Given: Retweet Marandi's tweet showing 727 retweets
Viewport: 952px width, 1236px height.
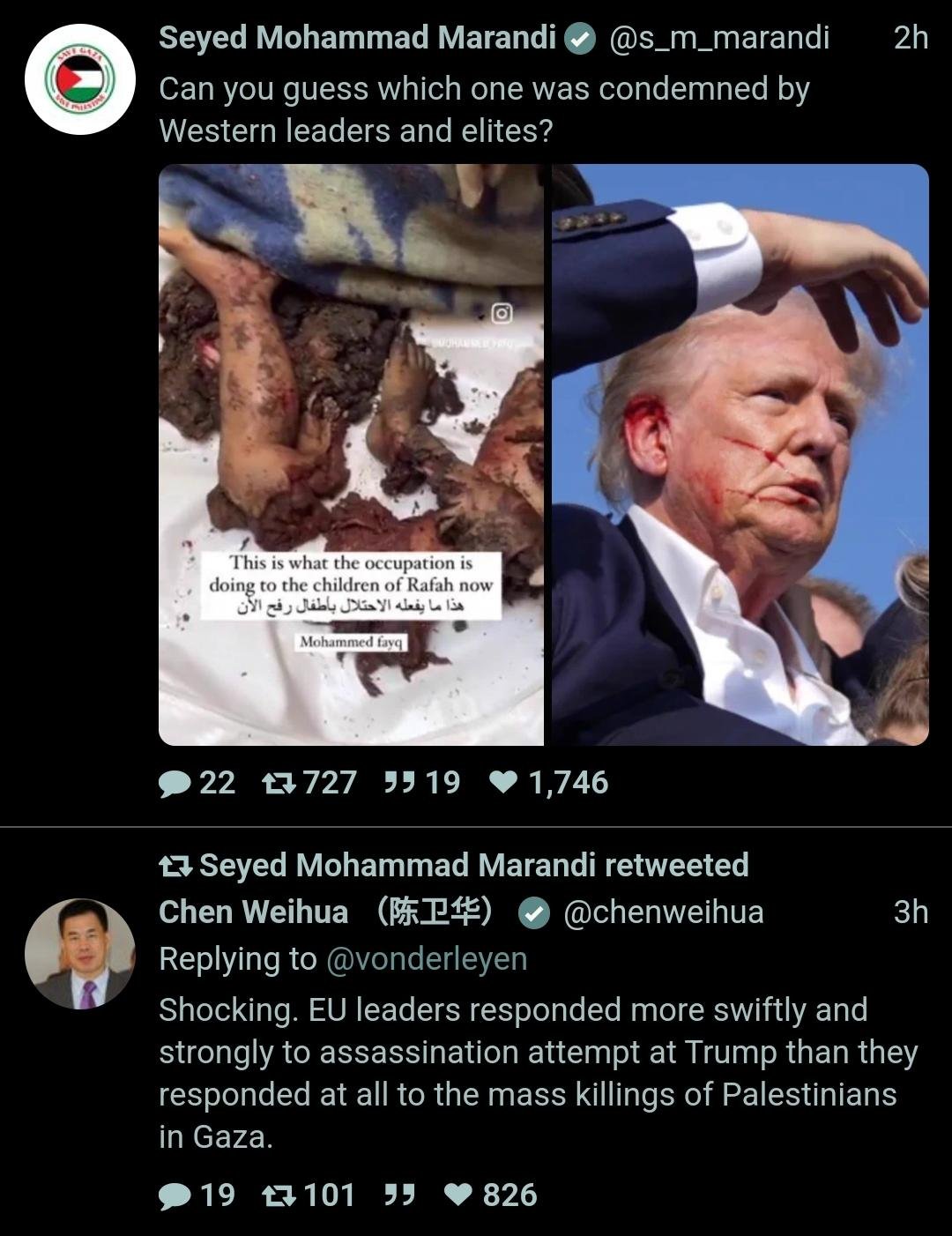Looking at the screenshot, I should [x=278, y=783].
